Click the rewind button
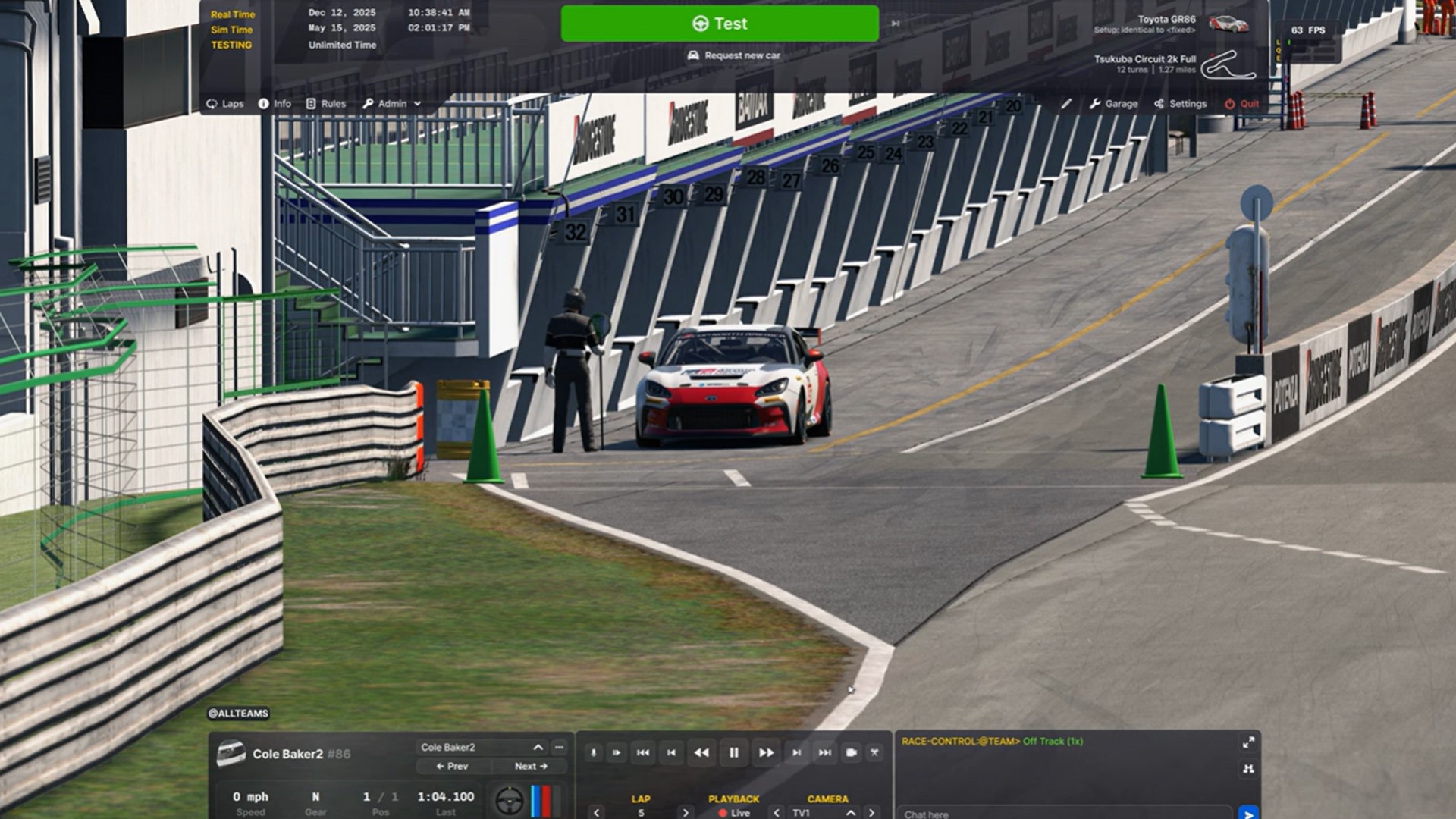 [701, 753]
